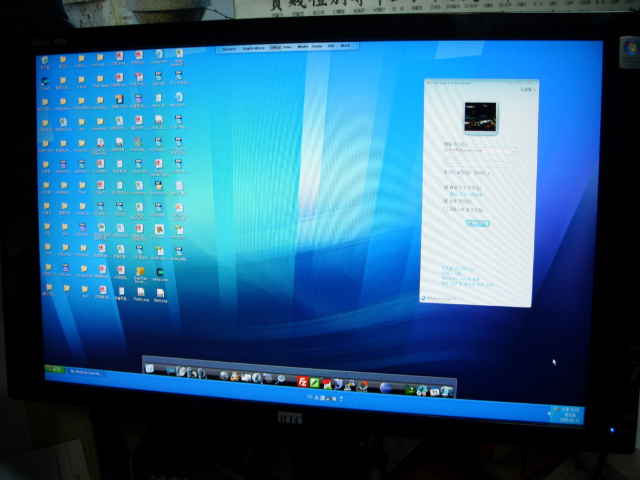Switch to the Util dock tab

point(331,46)
